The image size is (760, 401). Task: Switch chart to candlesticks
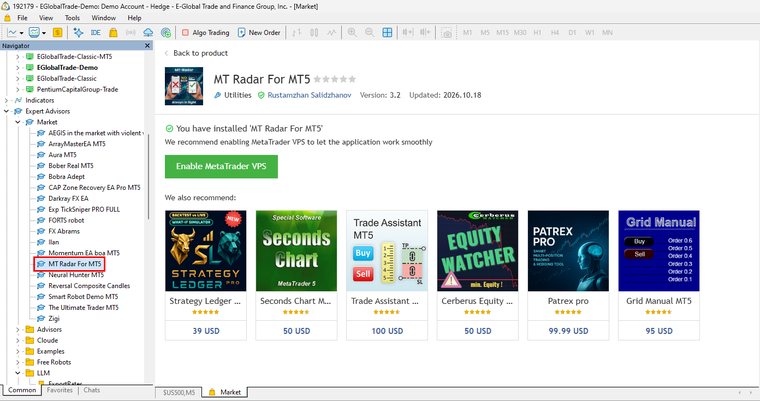click(314, 32)
